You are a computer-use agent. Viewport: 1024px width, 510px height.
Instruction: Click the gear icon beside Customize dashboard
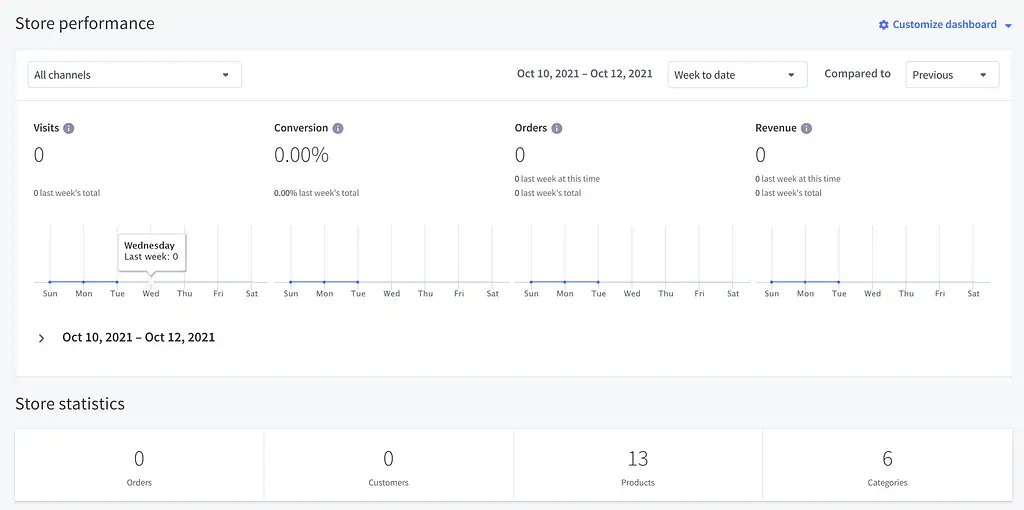pos(883,25)
